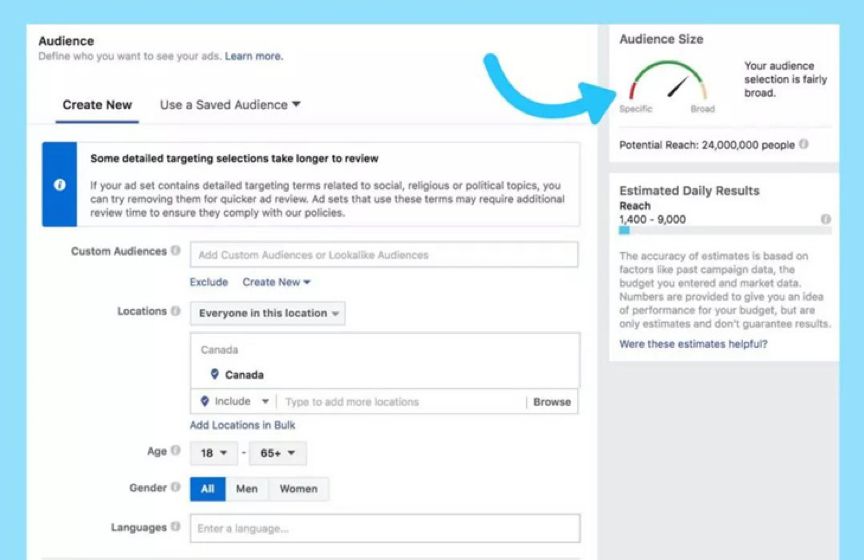Click the Custom Audiences input field

click(x=384, y=255)
